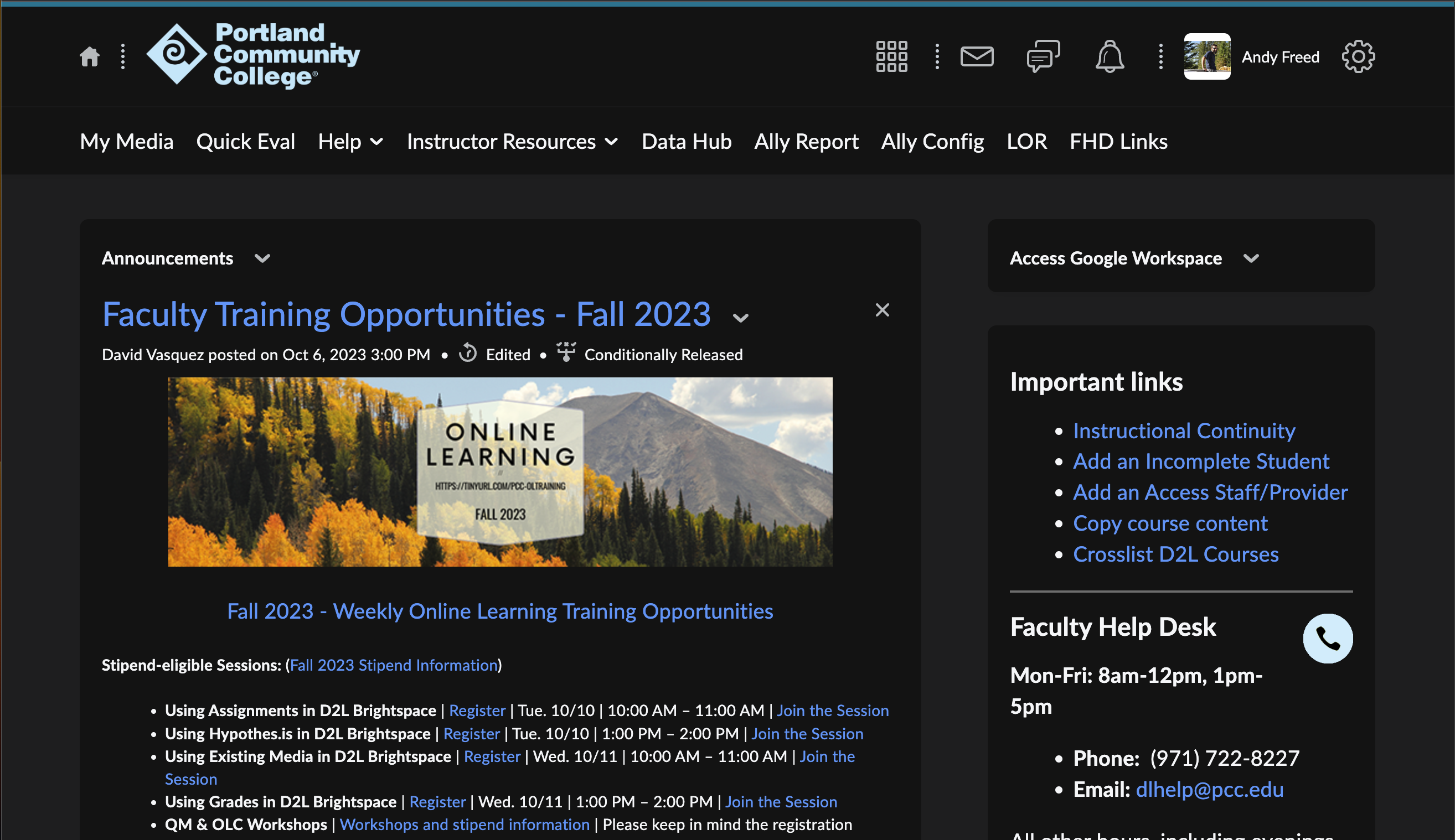The height and width of the screenshot is (840, 1455).
Task: Expand the Announcements dropdown
Action: coord(262,259)
